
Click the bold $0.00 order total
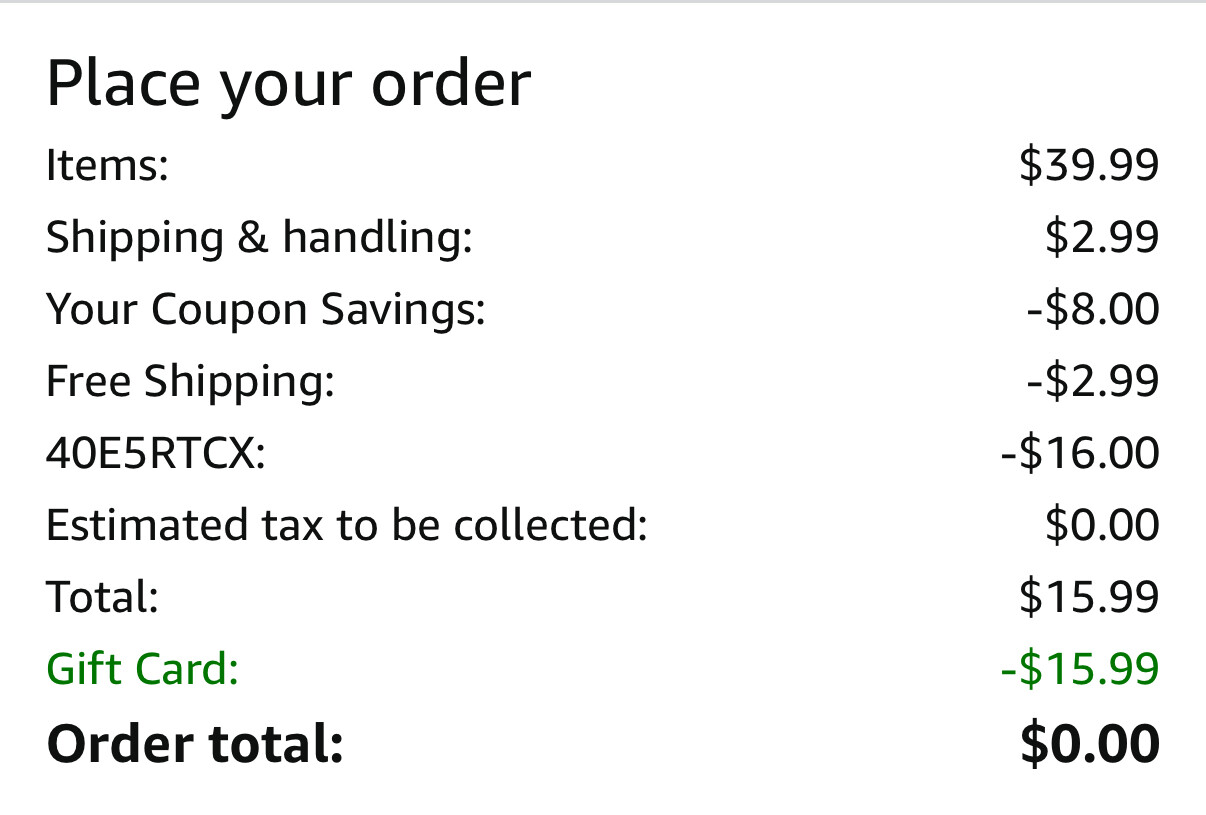[x=1090, y=744]
